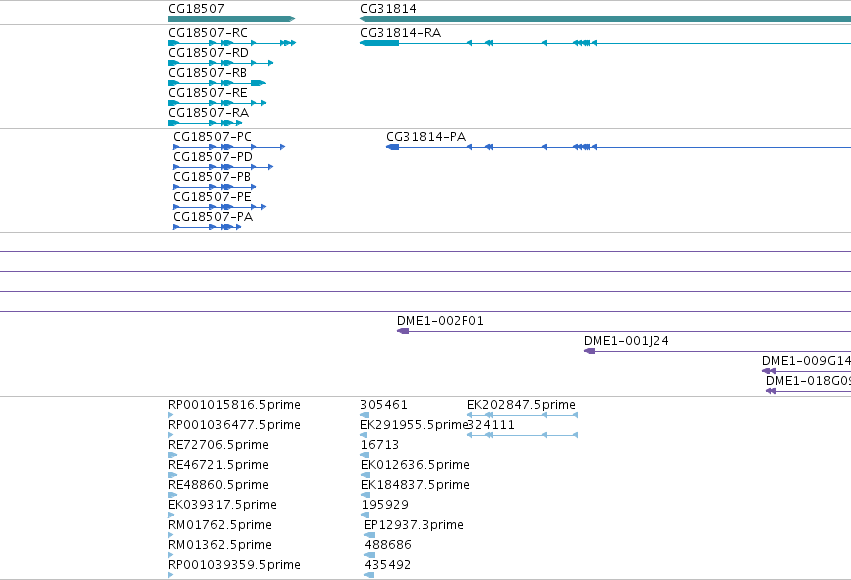Image resolution: width=851 pixels, height=580 pixels.
Task: Open the RE46721.5prime EST entry
Action: pyautogui.click(x=218, y=465)
